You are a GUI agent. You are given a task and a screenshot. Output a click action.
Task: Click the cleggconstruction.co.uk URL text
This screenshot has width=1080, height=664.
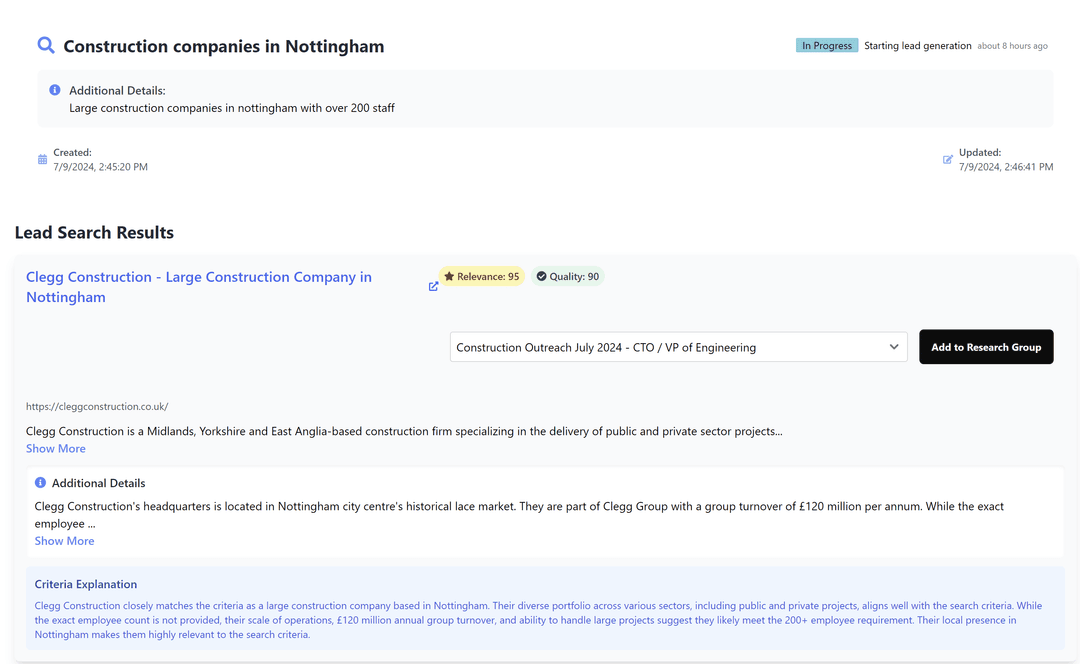pyautogui.click(x=97, y=407)
